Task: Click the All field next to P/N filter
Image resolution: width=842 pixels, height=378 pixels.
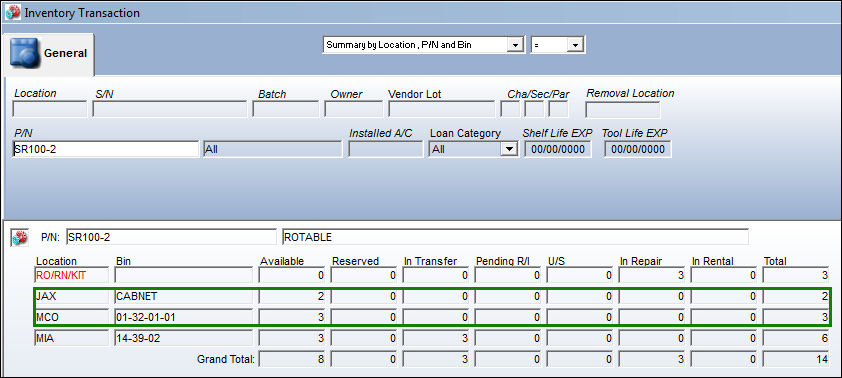Action: (x=272, y=149)
